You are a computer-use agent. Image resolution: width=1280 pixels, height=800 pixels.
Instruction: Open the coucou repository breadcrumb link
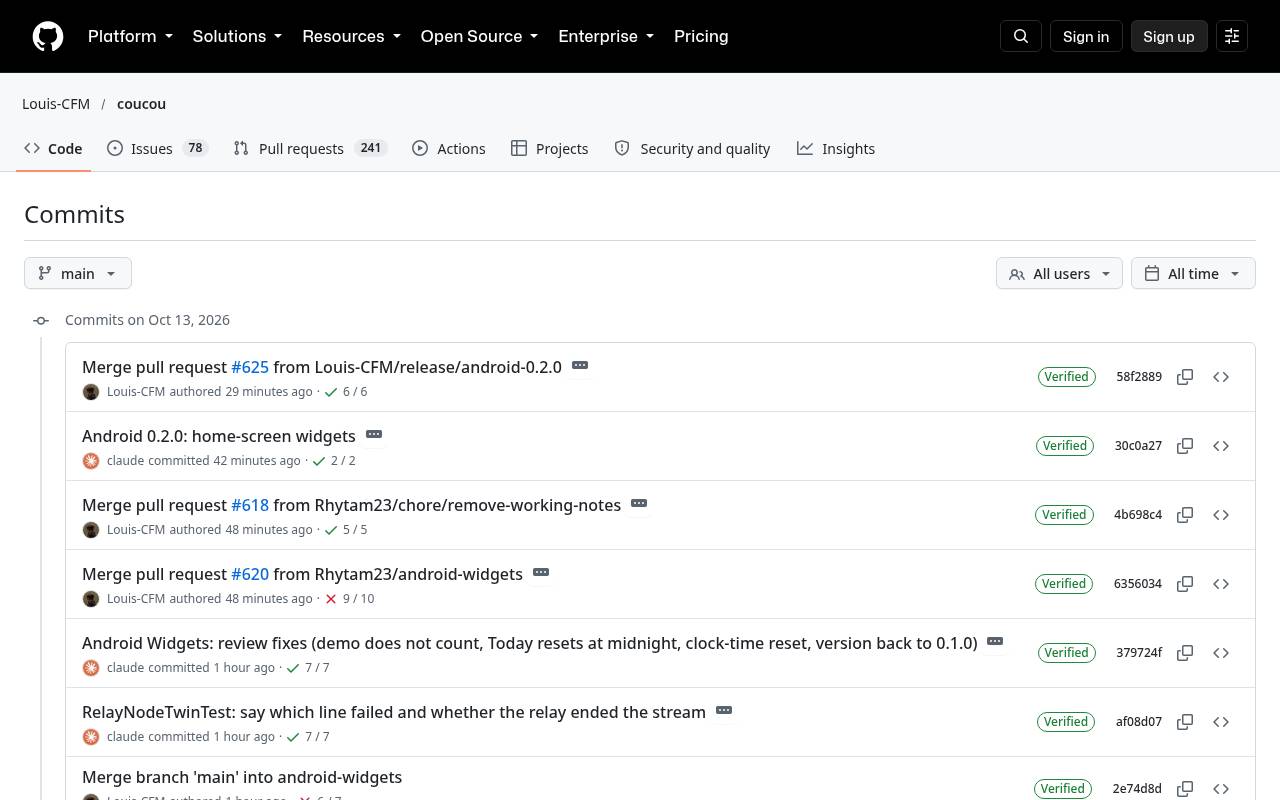[x=141, y=104]
